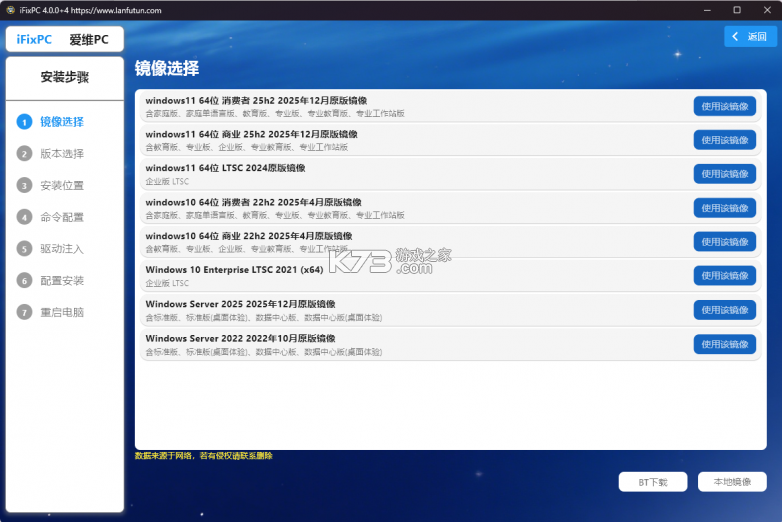Screen dimensions: 782x522
Task: Use the windows11 消费者 25h2 image
Action: pyautogui.click(x=725, y=106)
